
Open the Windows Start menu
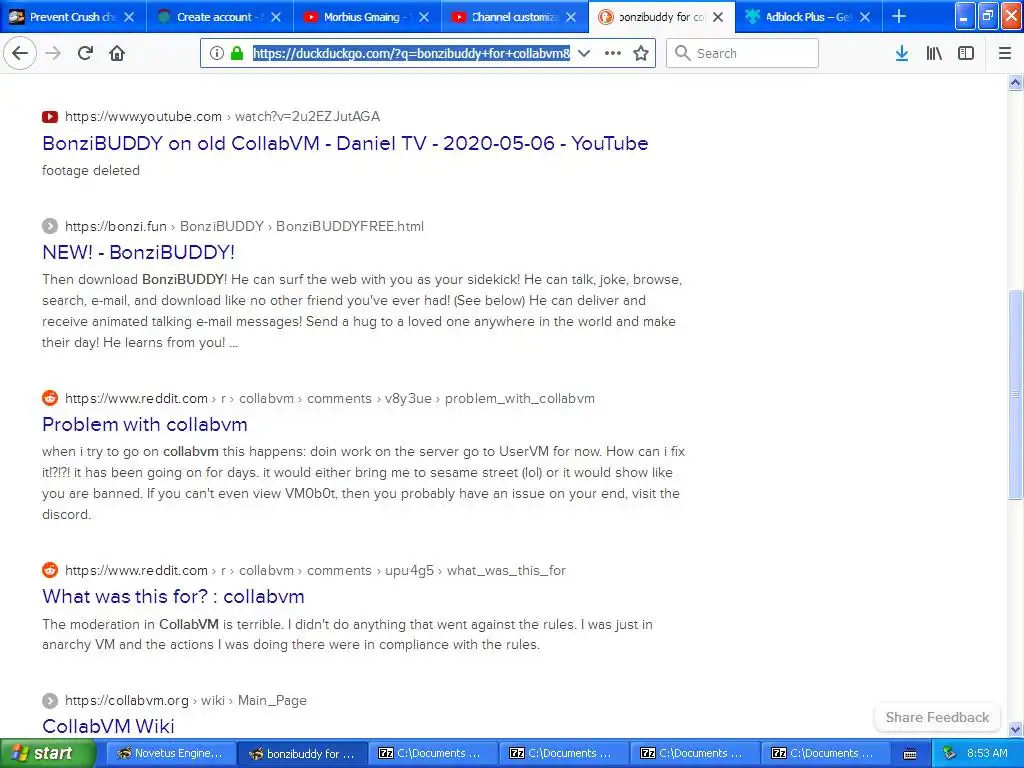(x=48, y=754)
